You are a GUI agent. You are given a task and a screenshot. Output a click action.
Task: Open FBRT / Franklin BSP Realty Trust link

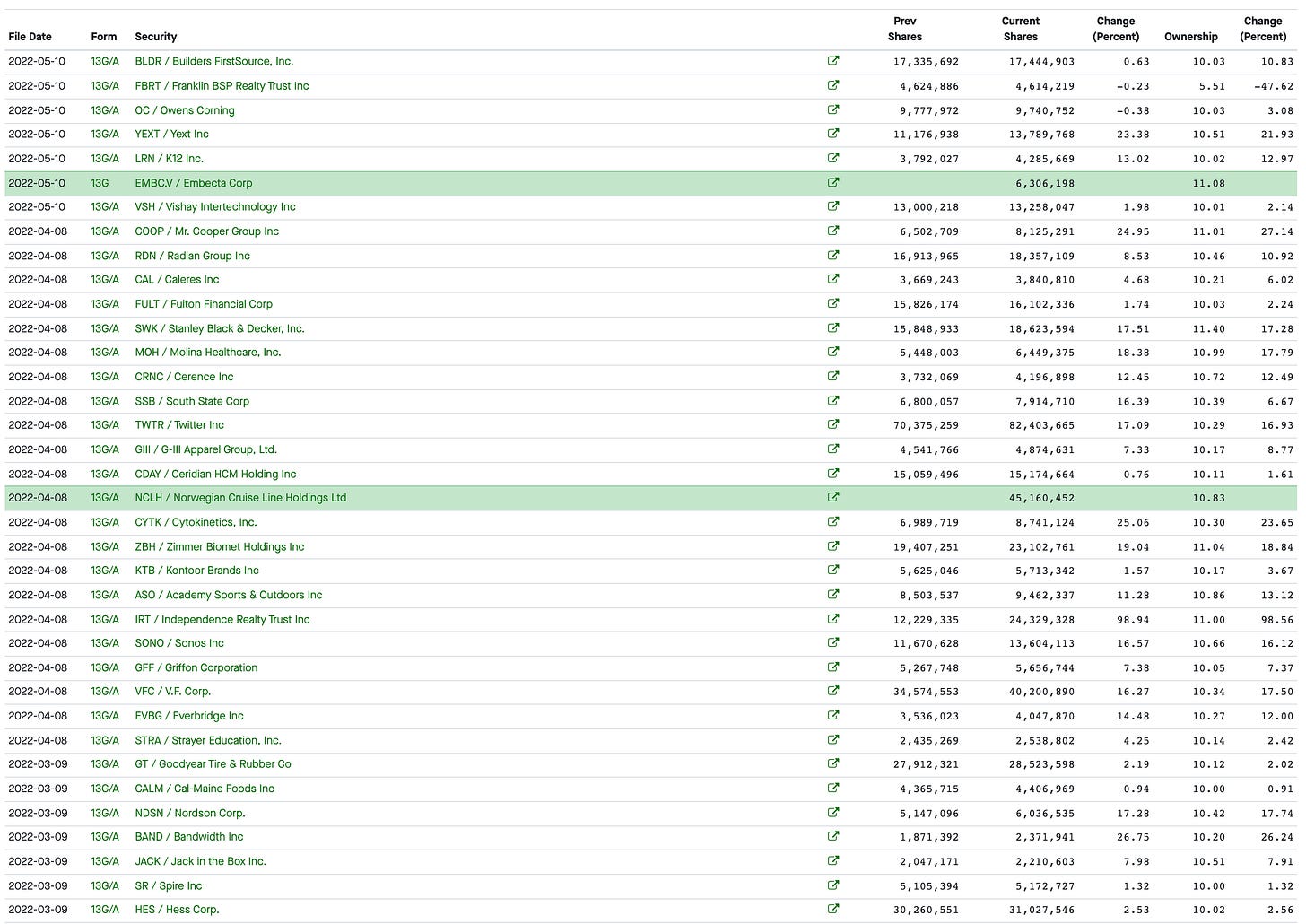point(222,85)
